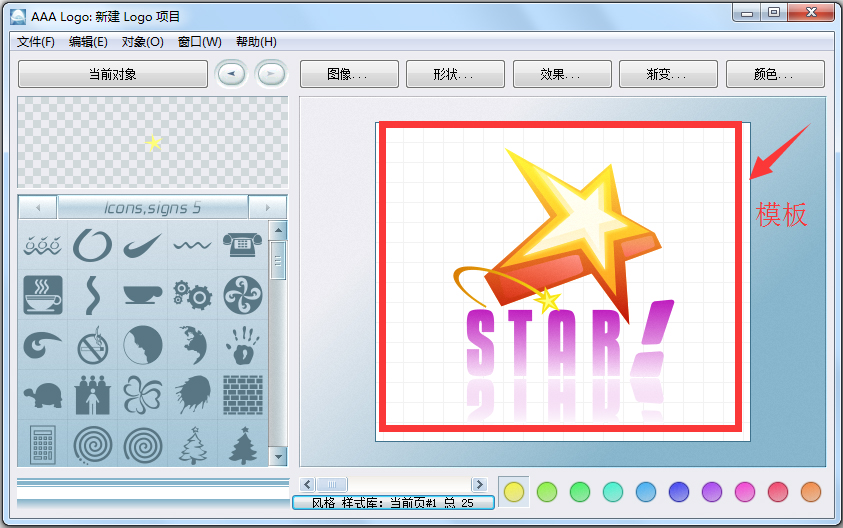Open the 对象(O) menu
This screenshot has height=528, width=843.
(142, 42)
